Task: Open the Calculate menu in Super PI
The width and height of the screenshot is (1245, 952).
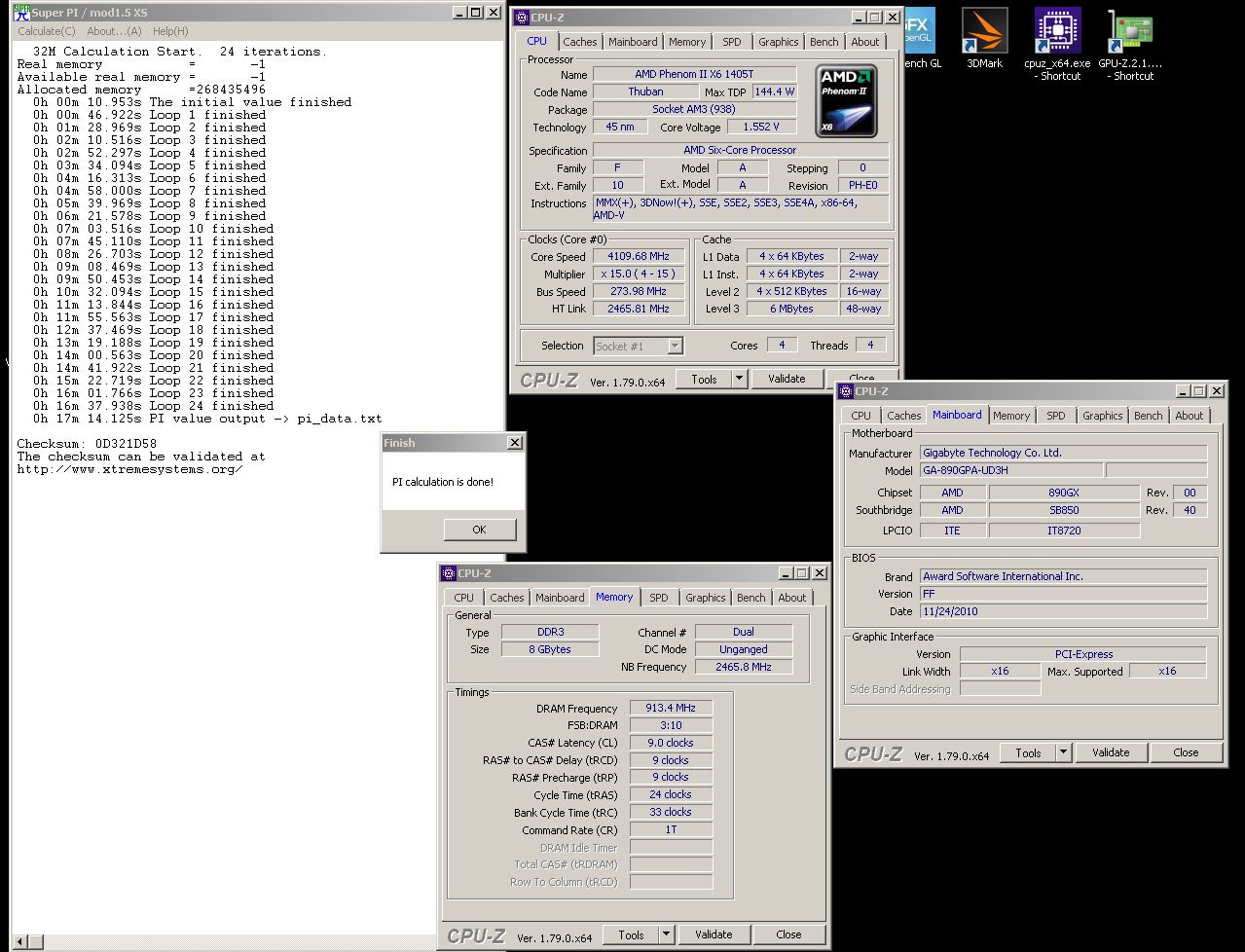Action: tap(47, 31)
